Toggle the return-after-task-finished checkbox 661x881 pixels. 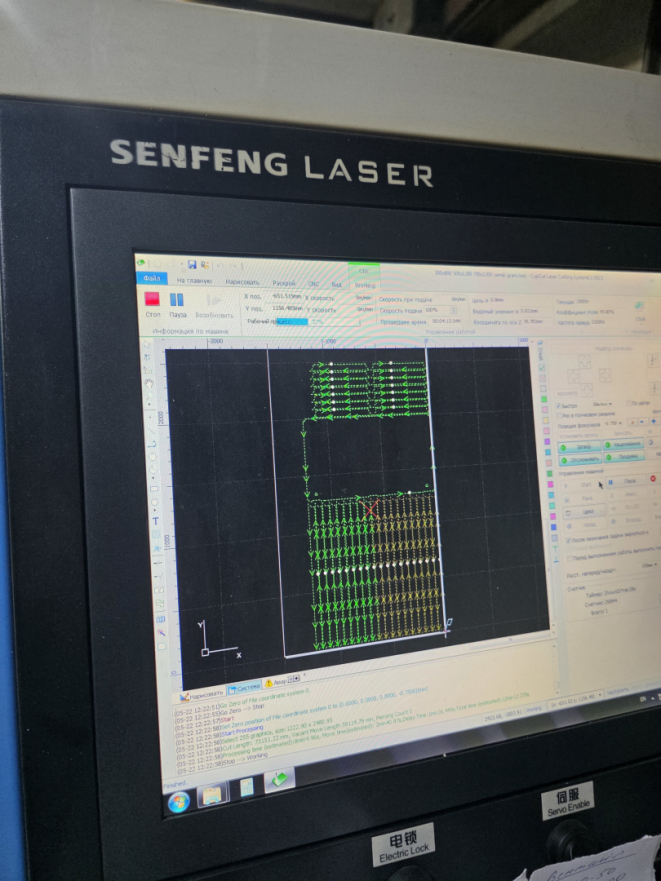568,540
